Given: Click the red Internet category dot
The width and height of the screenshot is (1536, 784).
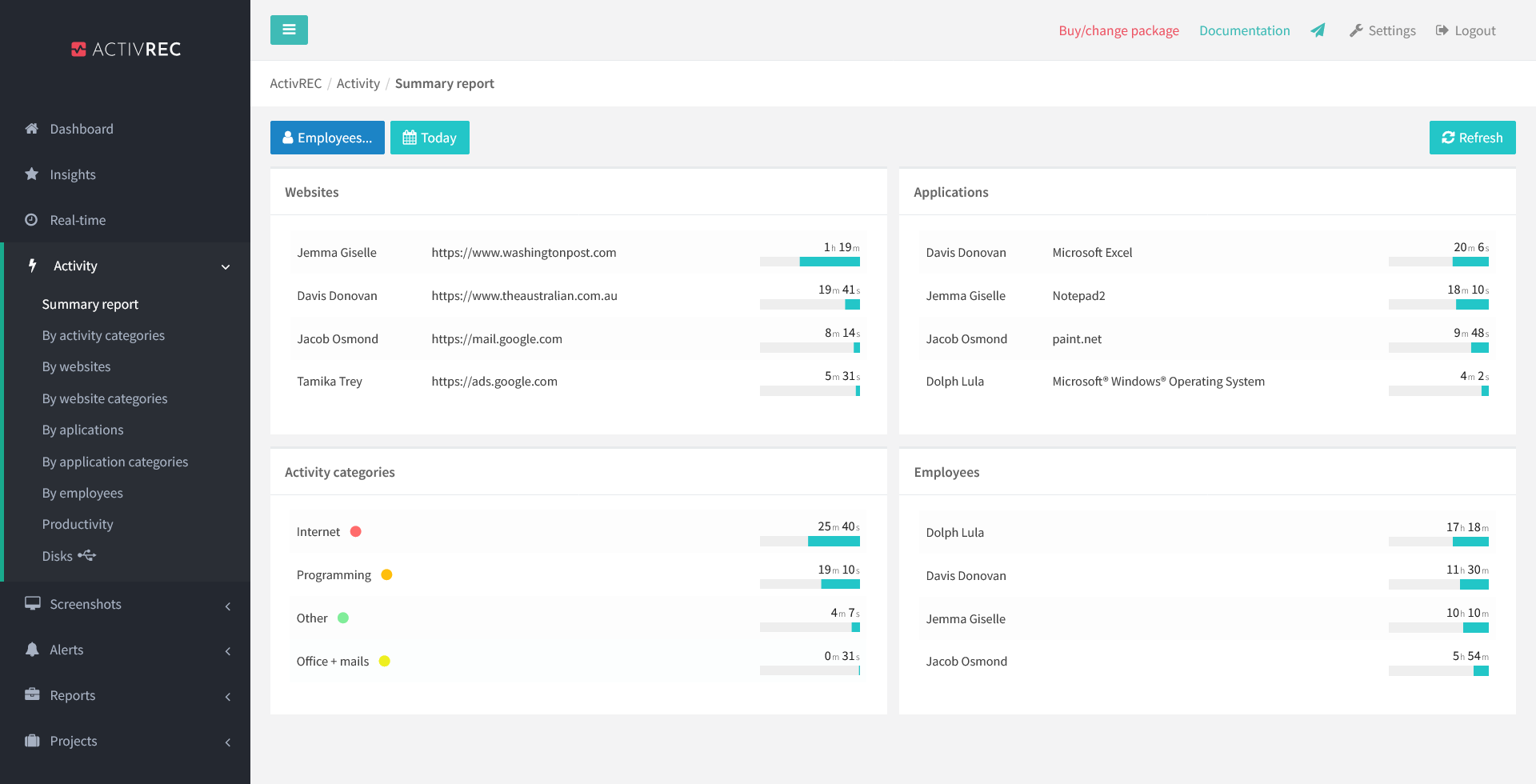Looking at the screenshot, I should (x=356, y=532).
